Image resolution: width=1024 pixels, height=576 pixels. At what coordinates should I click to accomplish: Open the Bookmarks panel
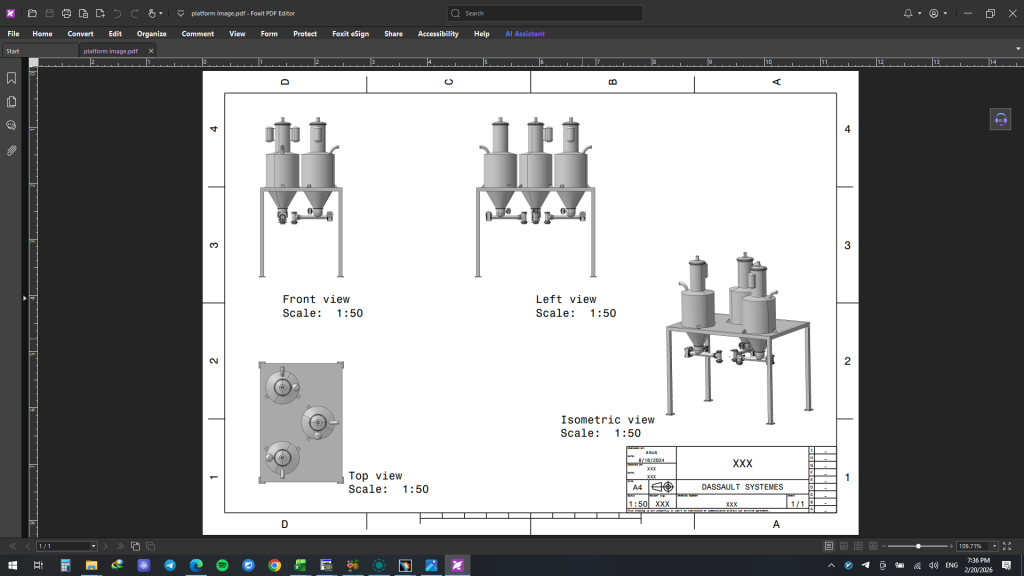coord(11,78)
